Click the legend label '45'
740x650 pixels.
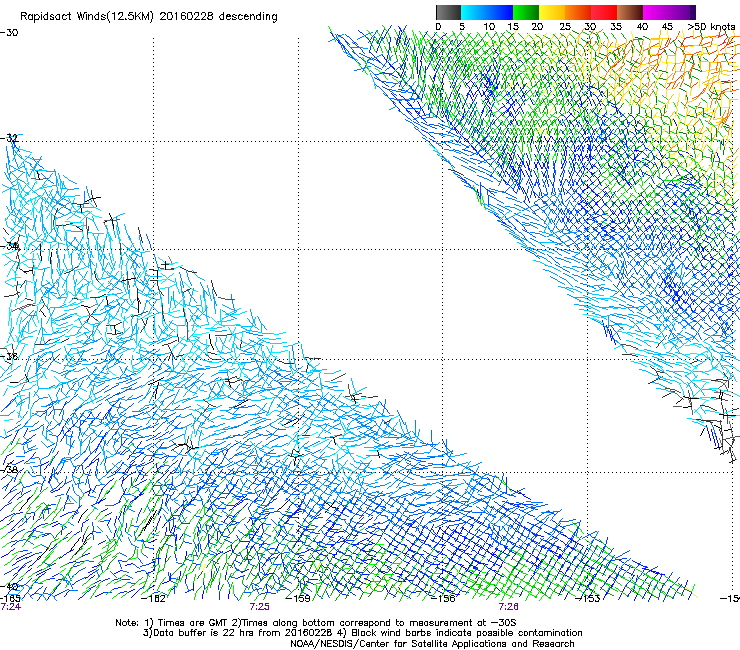coord(667,26)
